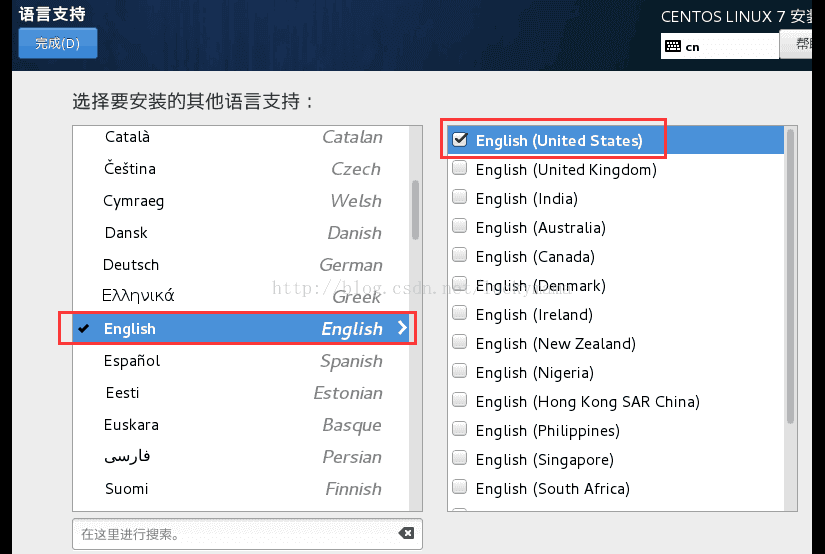Click the language list scrollbar thumb

416,210
